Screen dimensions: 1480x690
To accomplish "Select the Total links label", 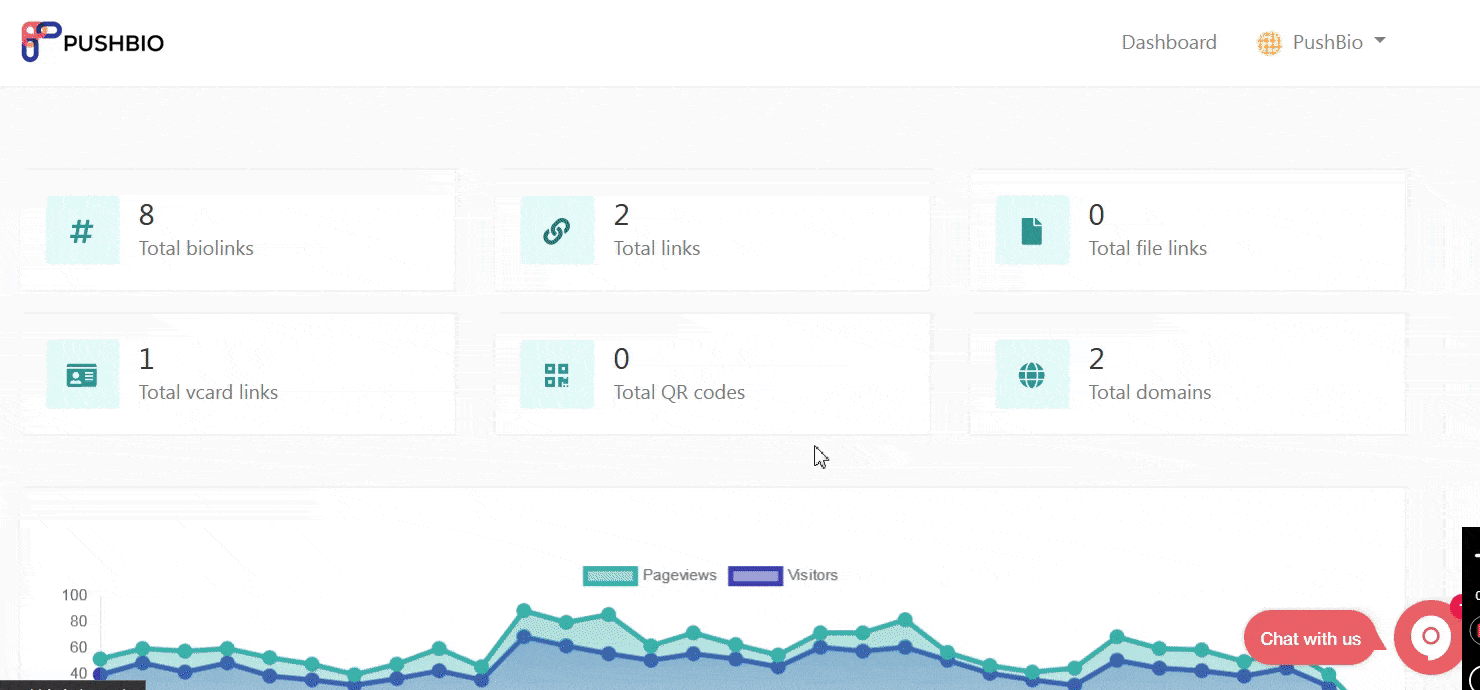I will pos(657,248).
